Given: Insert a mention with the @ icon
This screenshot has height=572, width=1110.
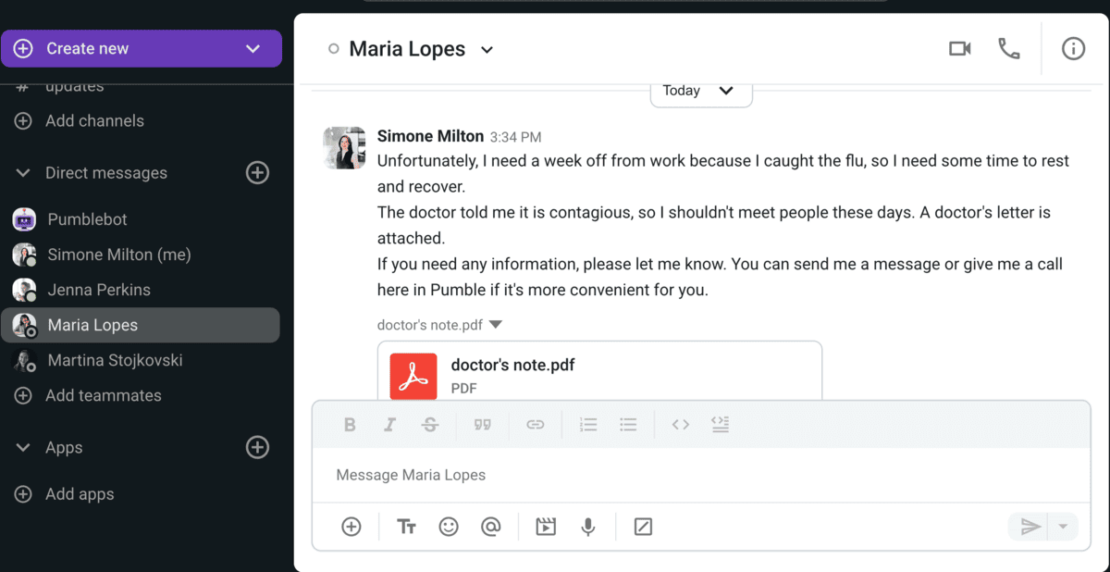Looking at the screenshot, I should (490, 527).
